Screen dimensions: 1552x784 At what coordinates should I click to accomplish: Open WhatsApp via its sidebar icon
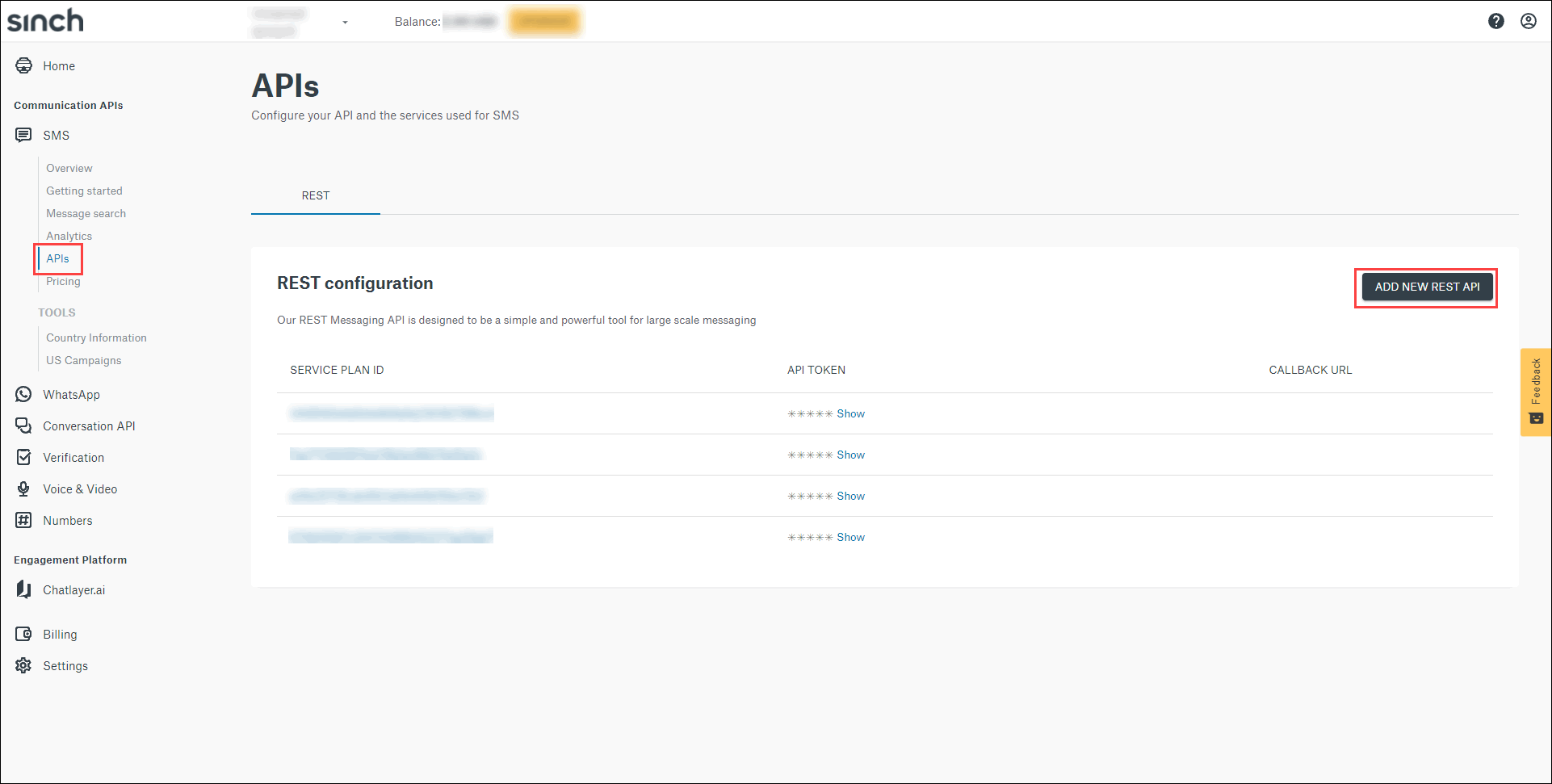[x=23, y=394]
